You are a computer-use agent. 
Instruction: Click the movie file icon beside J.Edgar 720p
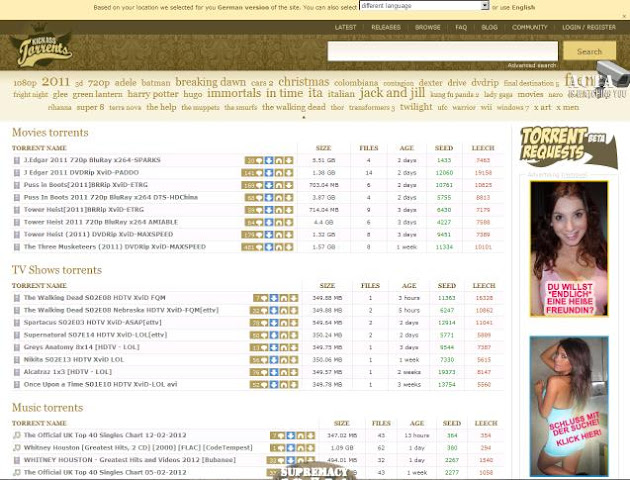point(17,161)
